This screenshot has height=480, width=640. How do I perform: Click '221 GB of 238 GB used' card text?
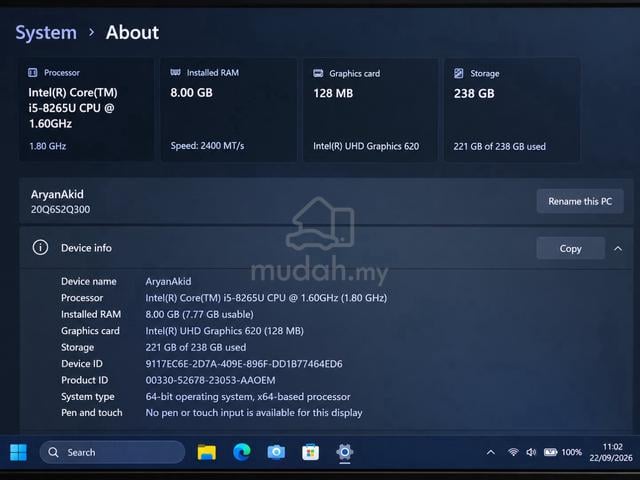500,147
